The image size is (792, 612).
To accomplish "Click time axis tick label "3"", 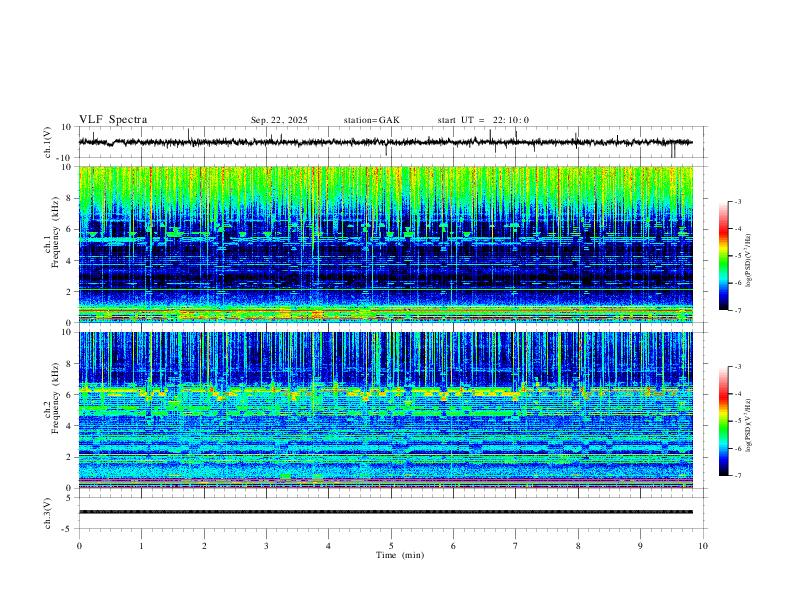I will pyautogui.click(x=266, y=546).
